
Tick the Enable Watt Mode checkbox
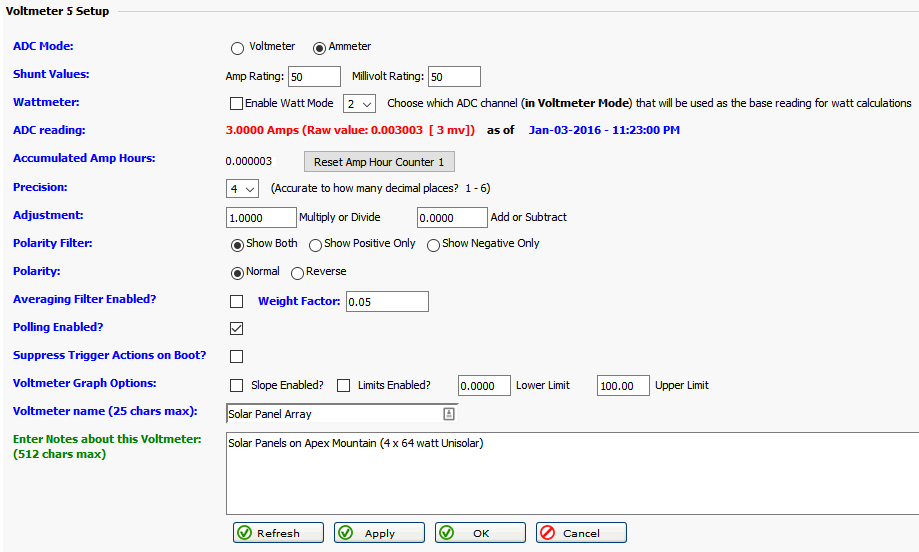(237, 104)
